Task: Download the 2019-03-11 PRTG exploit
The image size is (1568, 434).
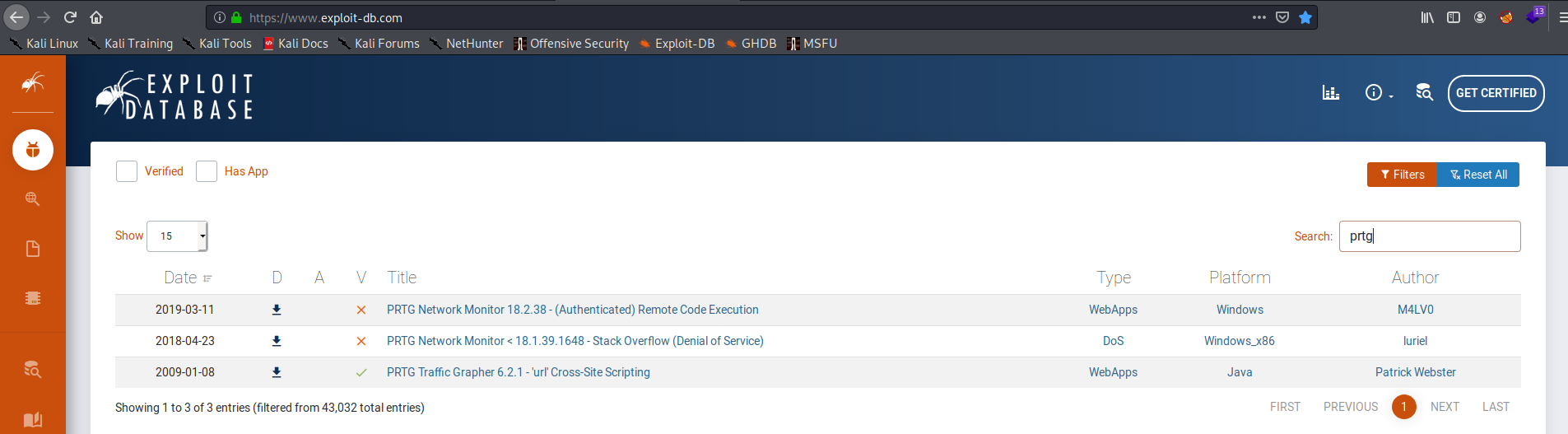Action: tap(277, 310)
